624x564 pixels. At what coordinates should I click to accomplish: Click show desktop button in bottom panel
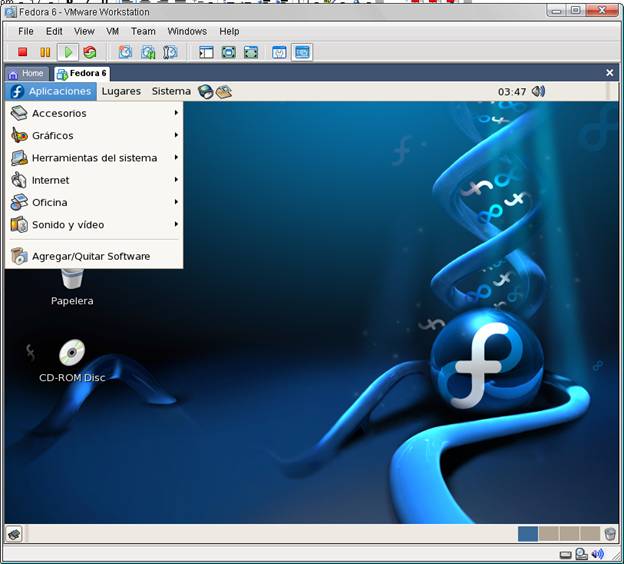point(14,534)
